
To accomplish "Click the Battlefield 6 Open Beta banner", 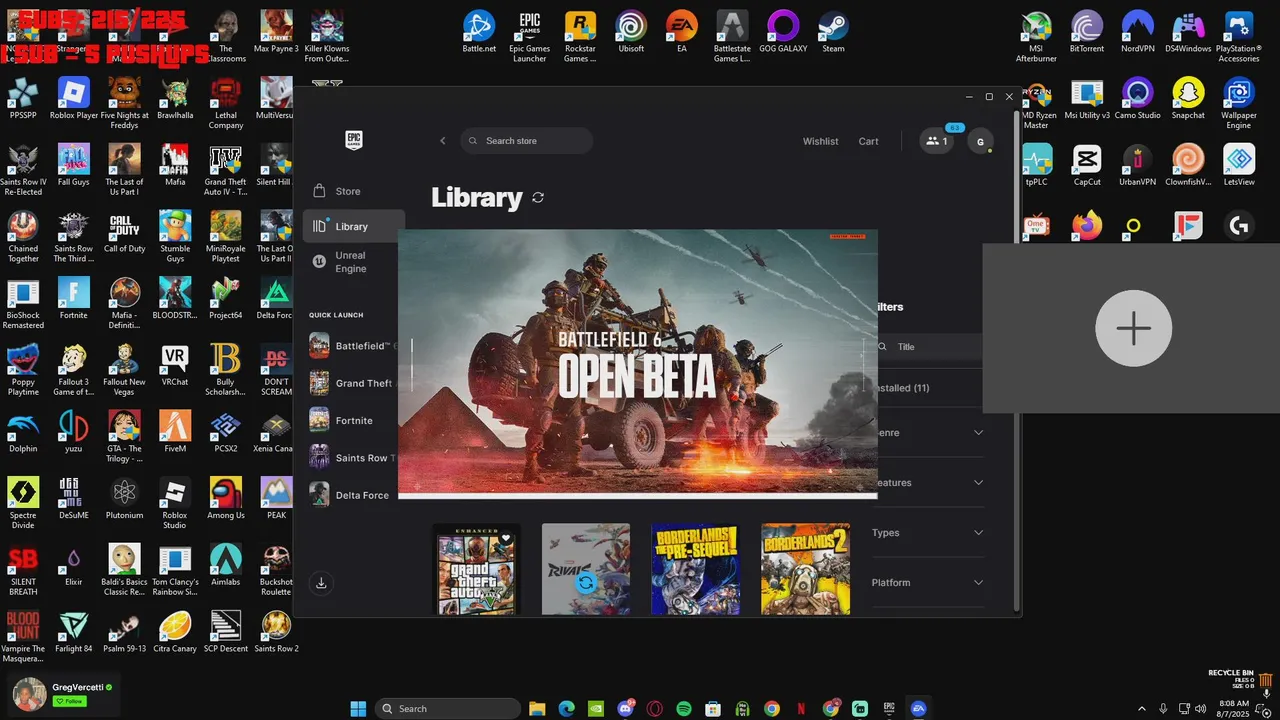I will point(638,364).
